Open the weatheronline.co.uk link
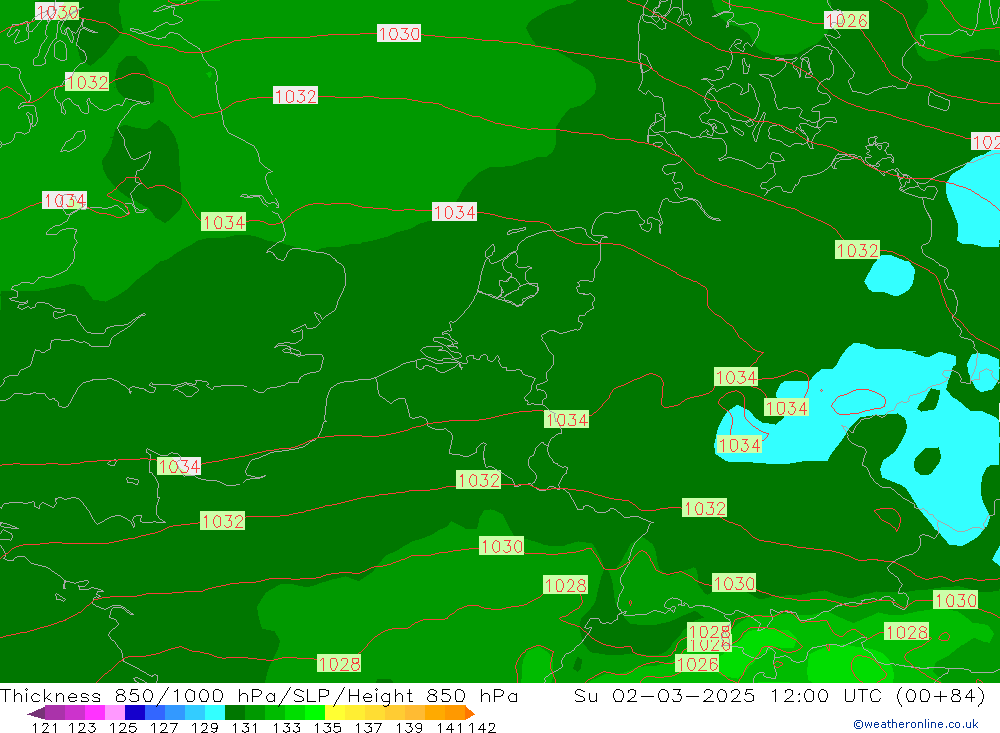Screen dimensions: 1000x733 pyautogui.click(x=916, y=724)
